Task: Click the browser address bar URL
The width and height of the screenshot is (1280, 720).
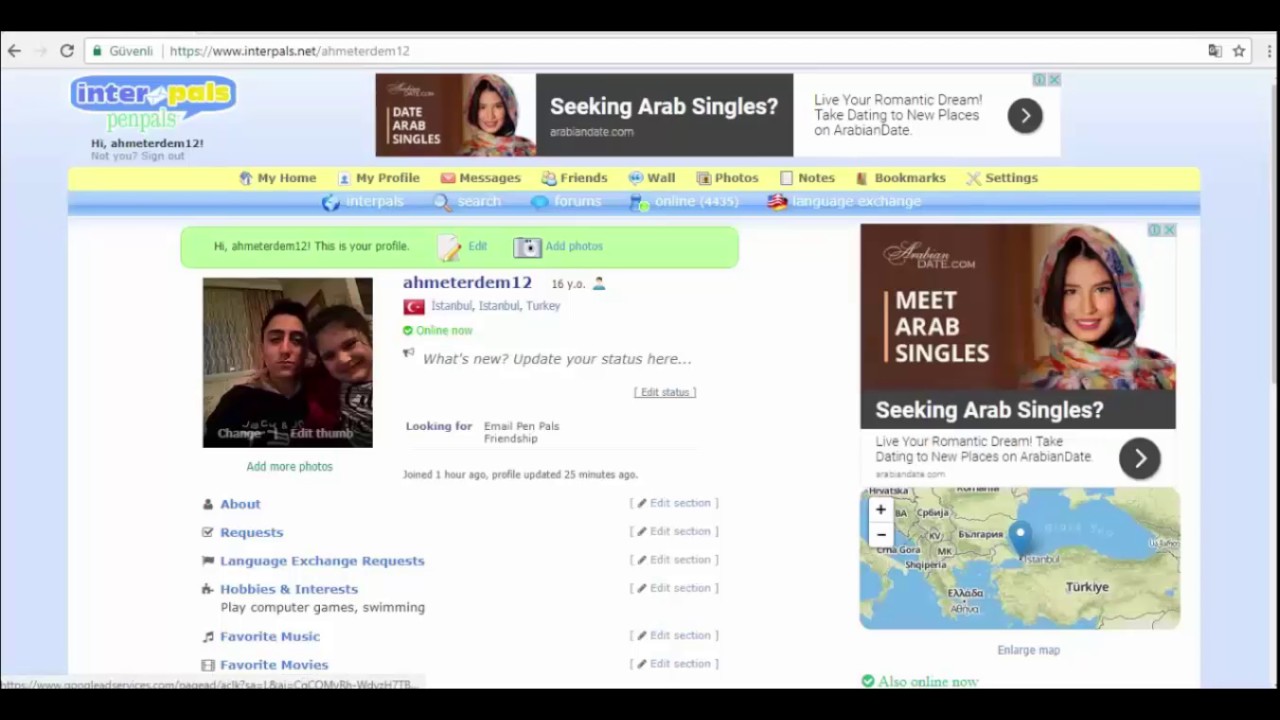Action: coord(289,51)
